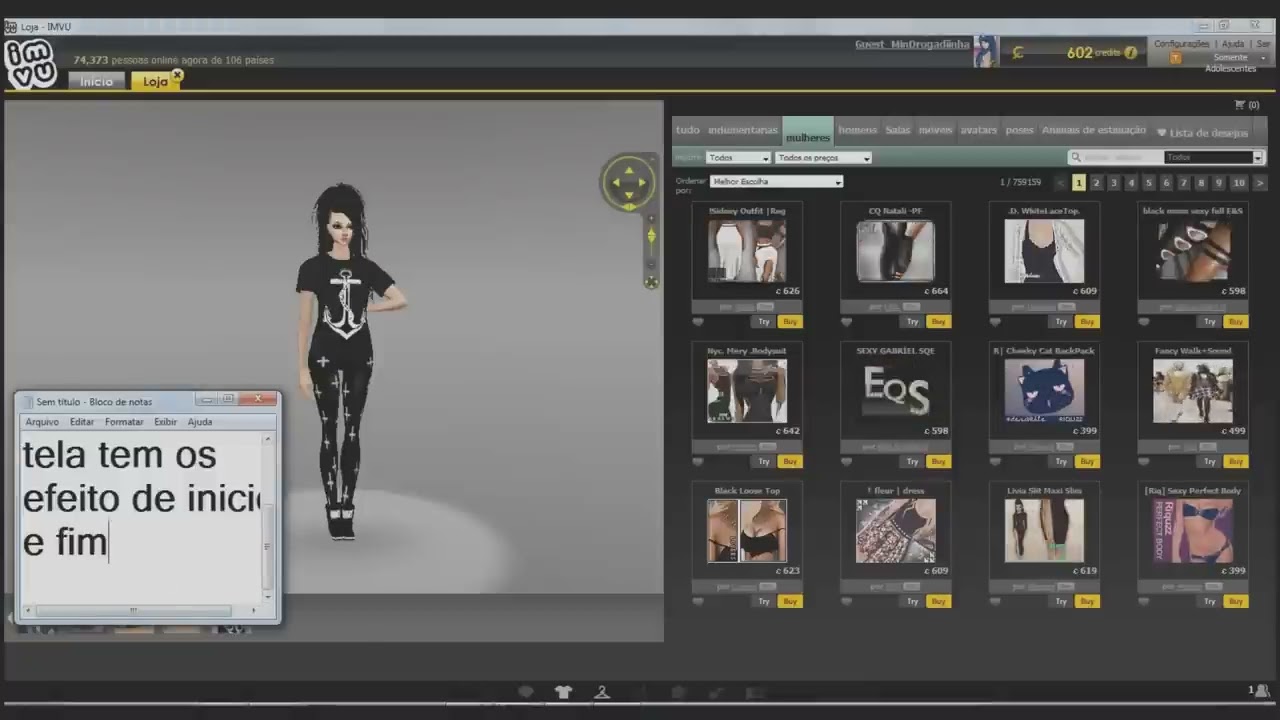Open the Guest_MinDrogadinha profile name
The width and height of the screenshot is (1280, 720).
(x=912, y=45)
